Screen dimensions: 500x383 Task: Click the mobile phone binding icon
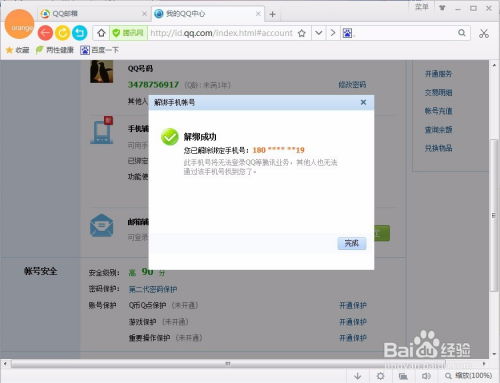point(102,130)
